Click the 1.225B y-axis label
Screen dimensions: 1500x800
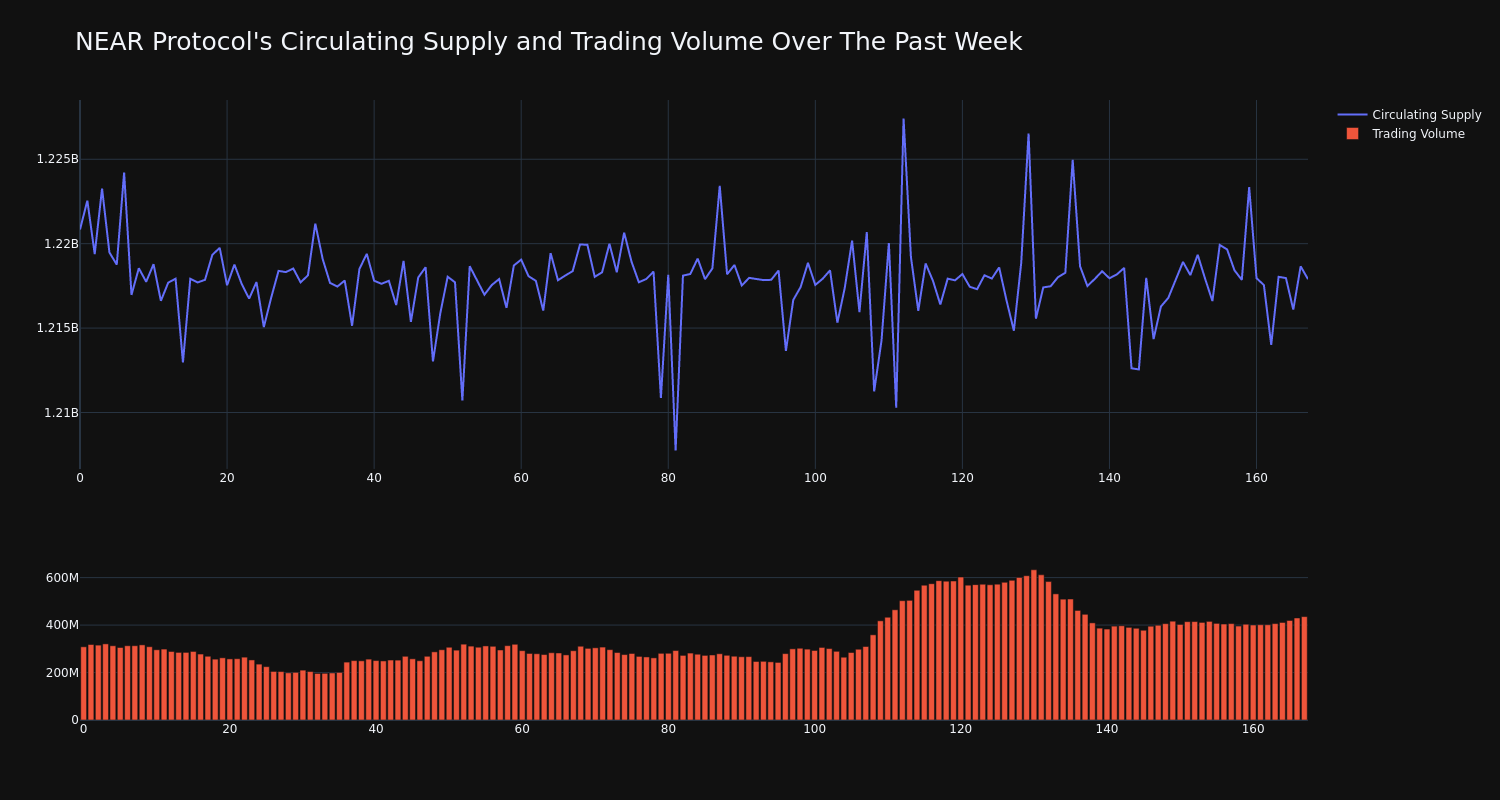57,159
